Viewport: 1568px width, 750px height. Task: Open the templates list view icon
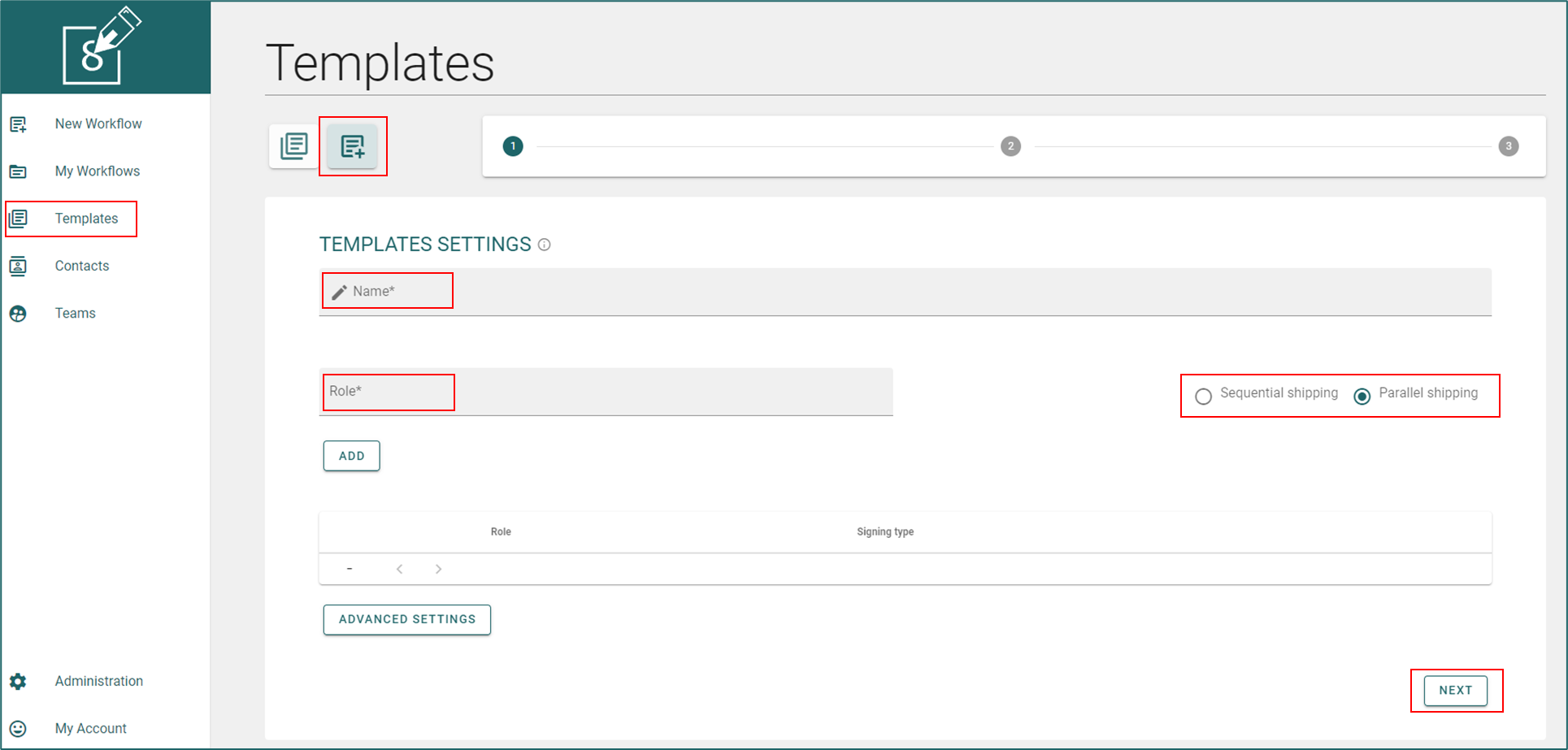tap(294, 146)
